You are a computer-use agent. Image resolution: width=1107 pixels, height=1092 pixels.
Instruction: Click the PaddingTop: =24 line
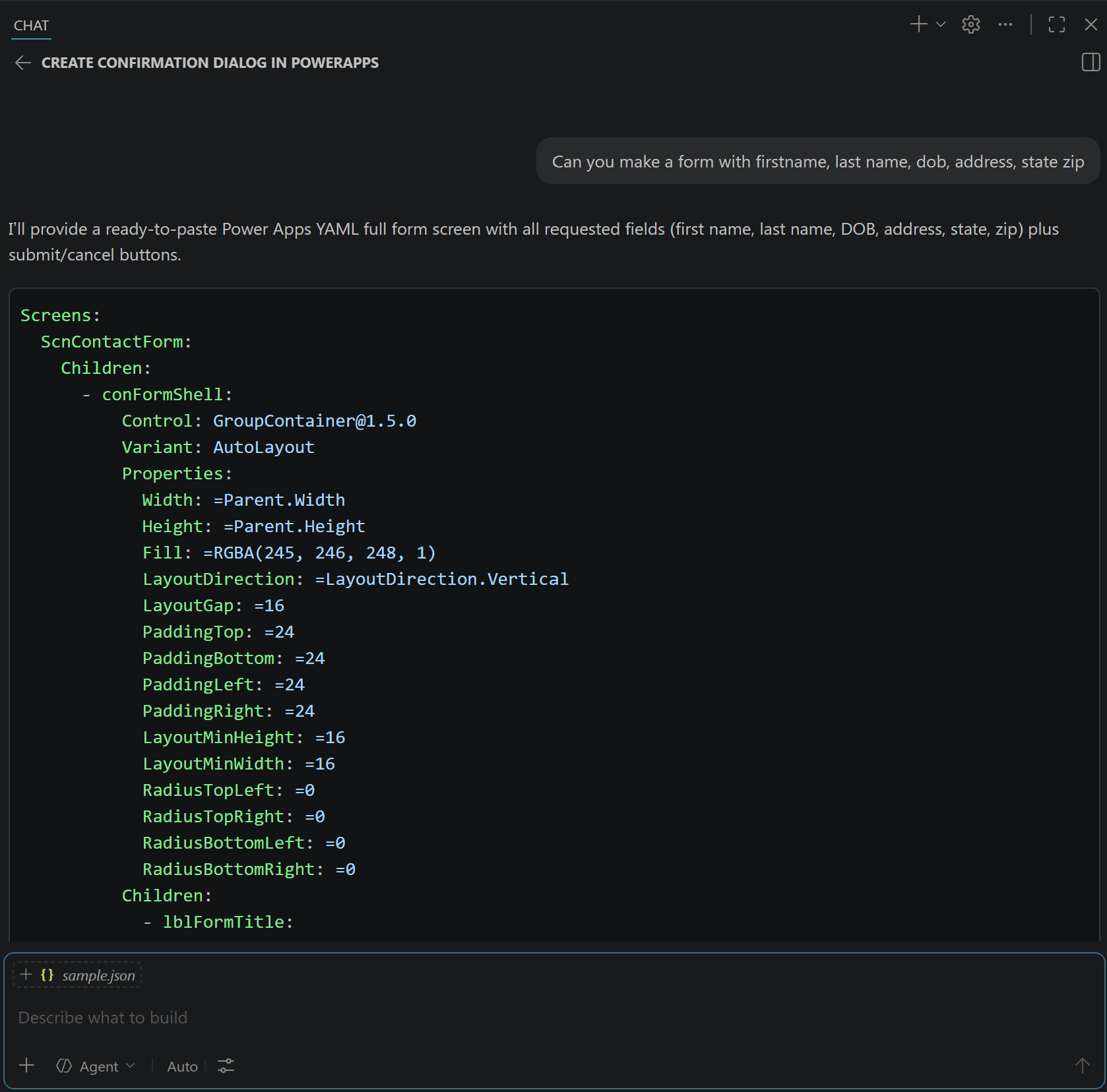[x=218, y=632]
